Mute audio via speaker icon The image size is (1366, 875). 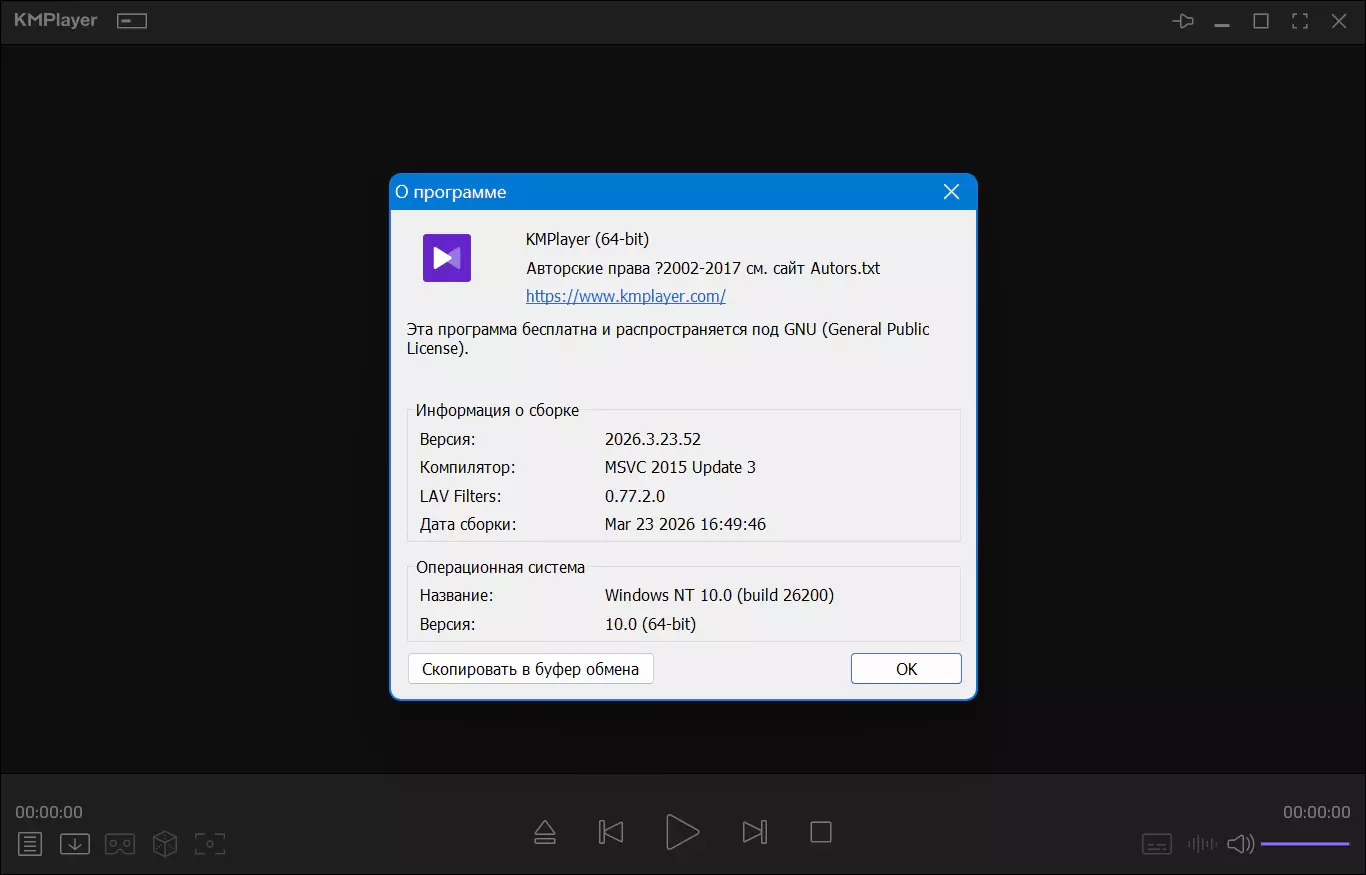pos(1240,844)
